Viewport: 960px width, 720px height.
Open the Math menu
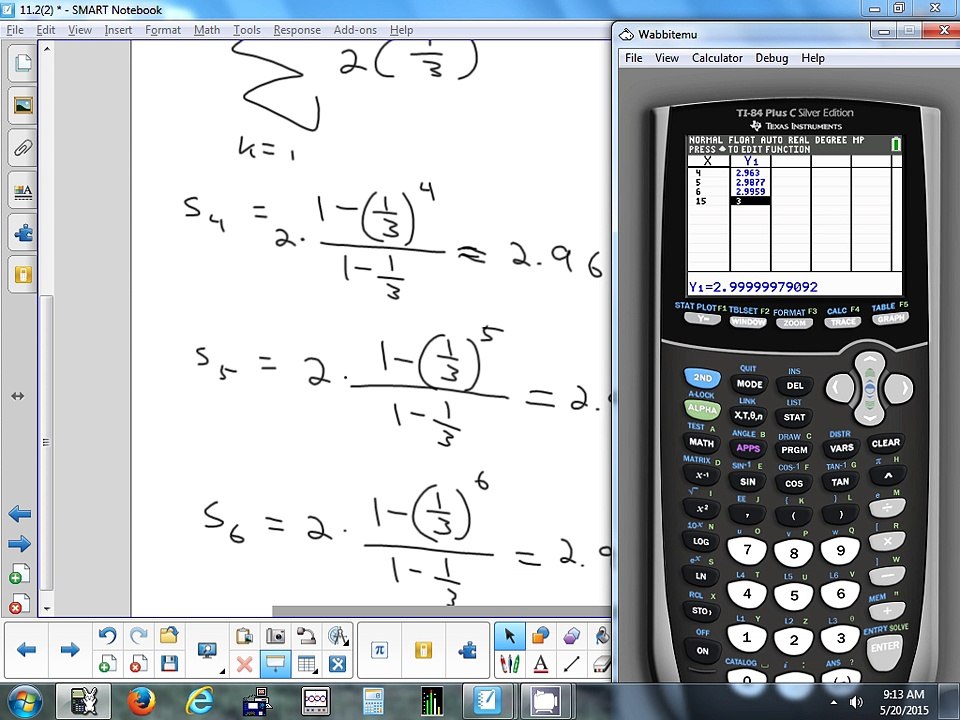tap(207, 30)
